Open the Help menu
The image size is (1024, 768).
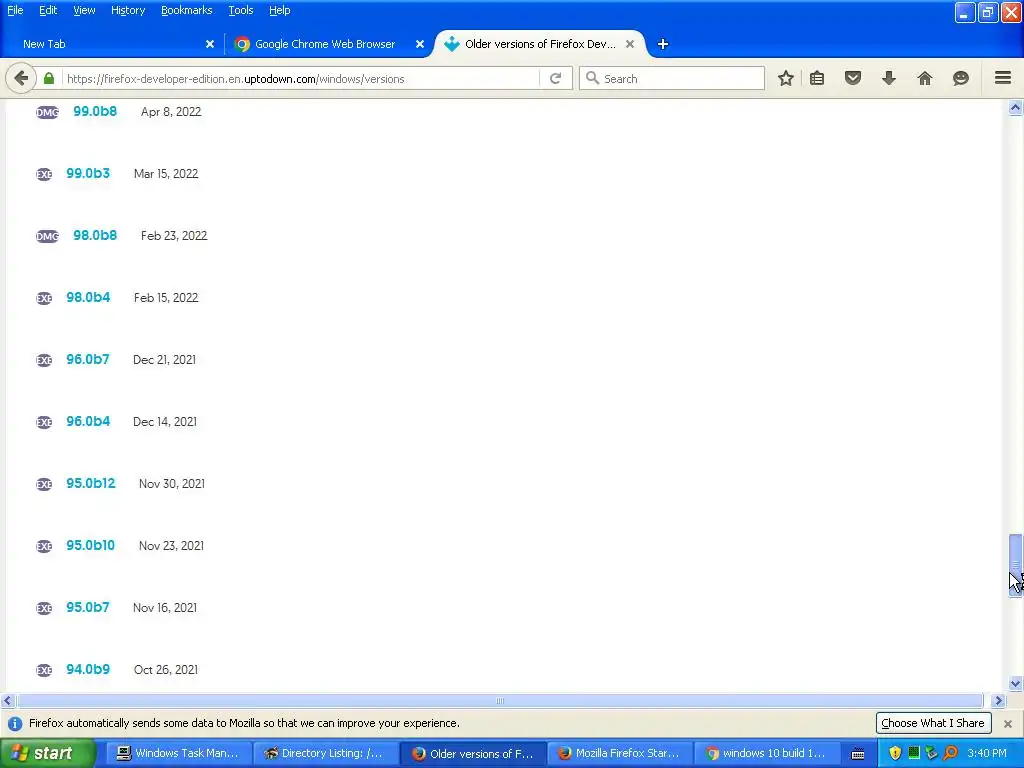280,10
